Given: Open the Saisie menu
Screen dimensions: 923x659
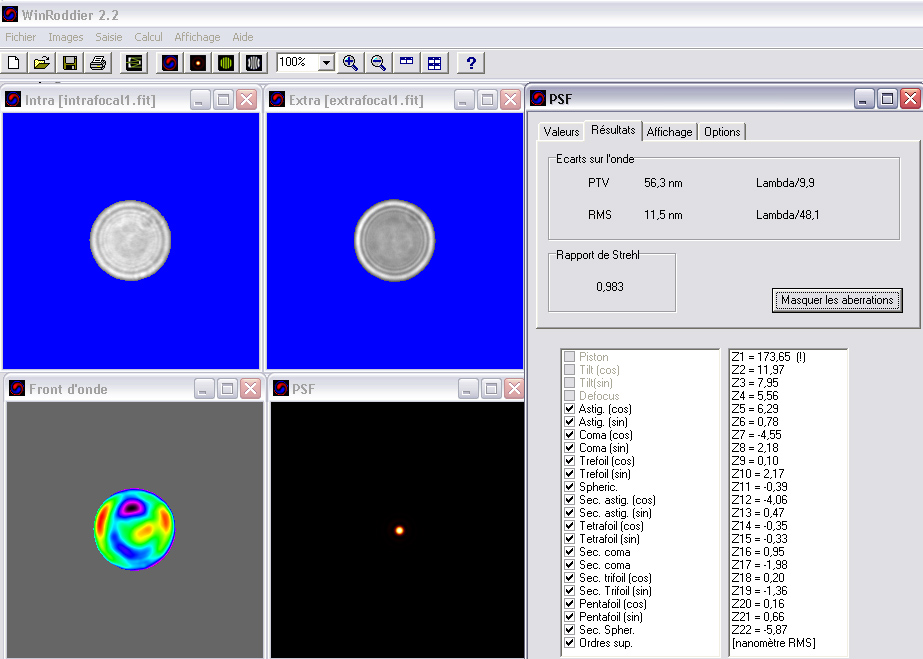Looking at the screenshot, I should (109, 37).
